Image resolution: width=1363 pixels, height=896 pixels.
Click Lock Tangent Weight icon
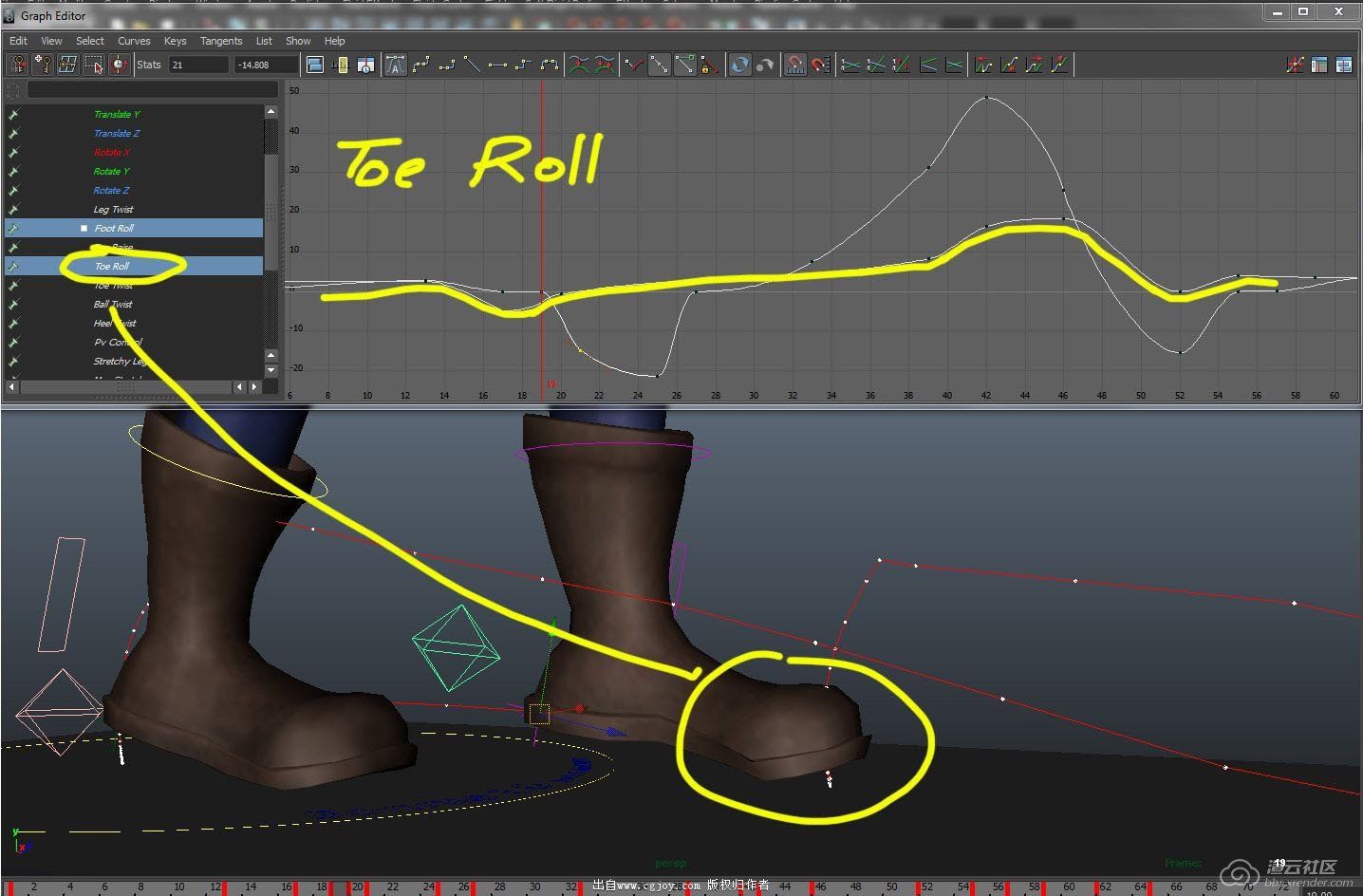[710, 65]
